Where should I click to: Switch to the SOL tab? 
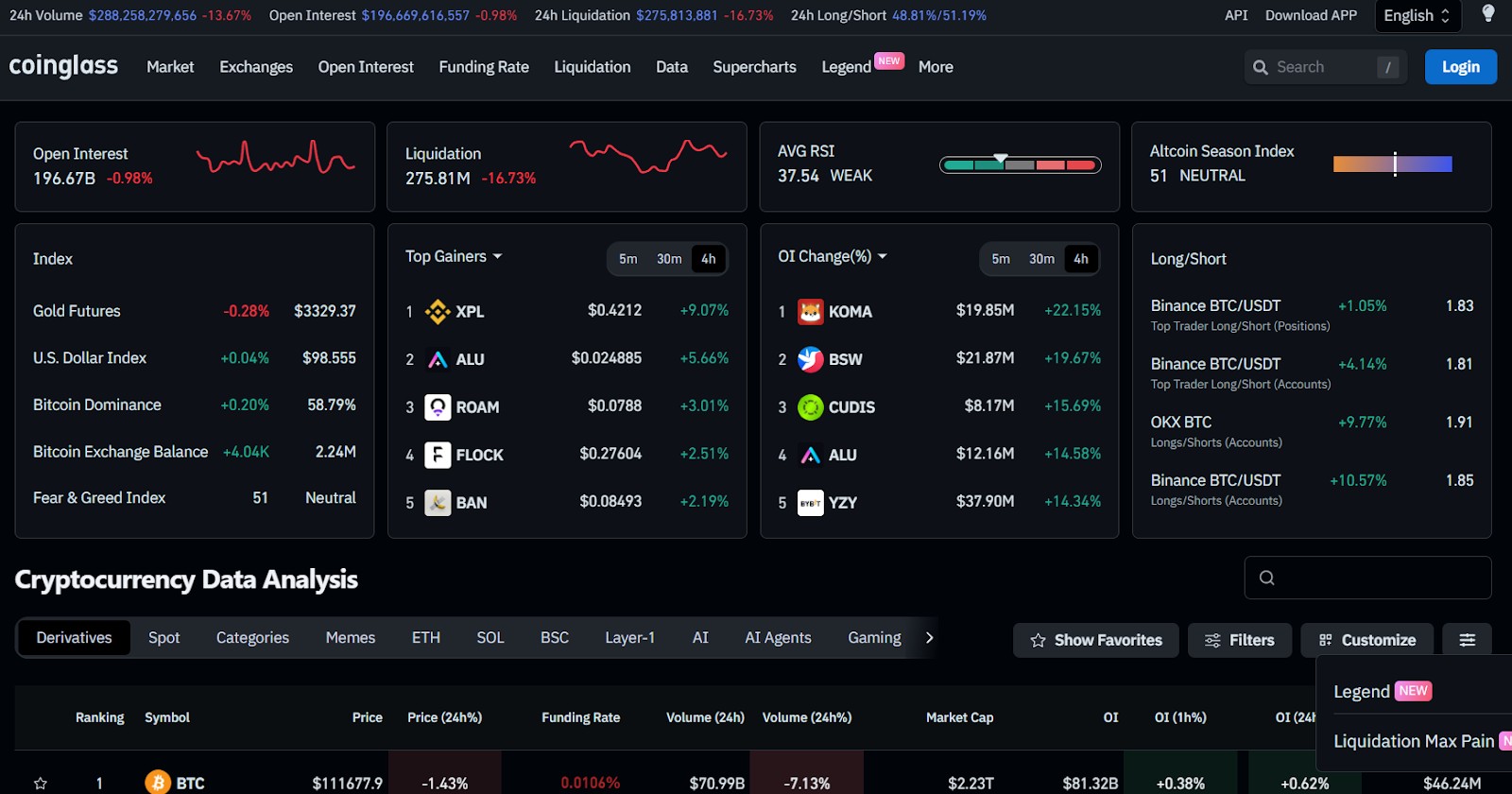(x=490, y=638)
